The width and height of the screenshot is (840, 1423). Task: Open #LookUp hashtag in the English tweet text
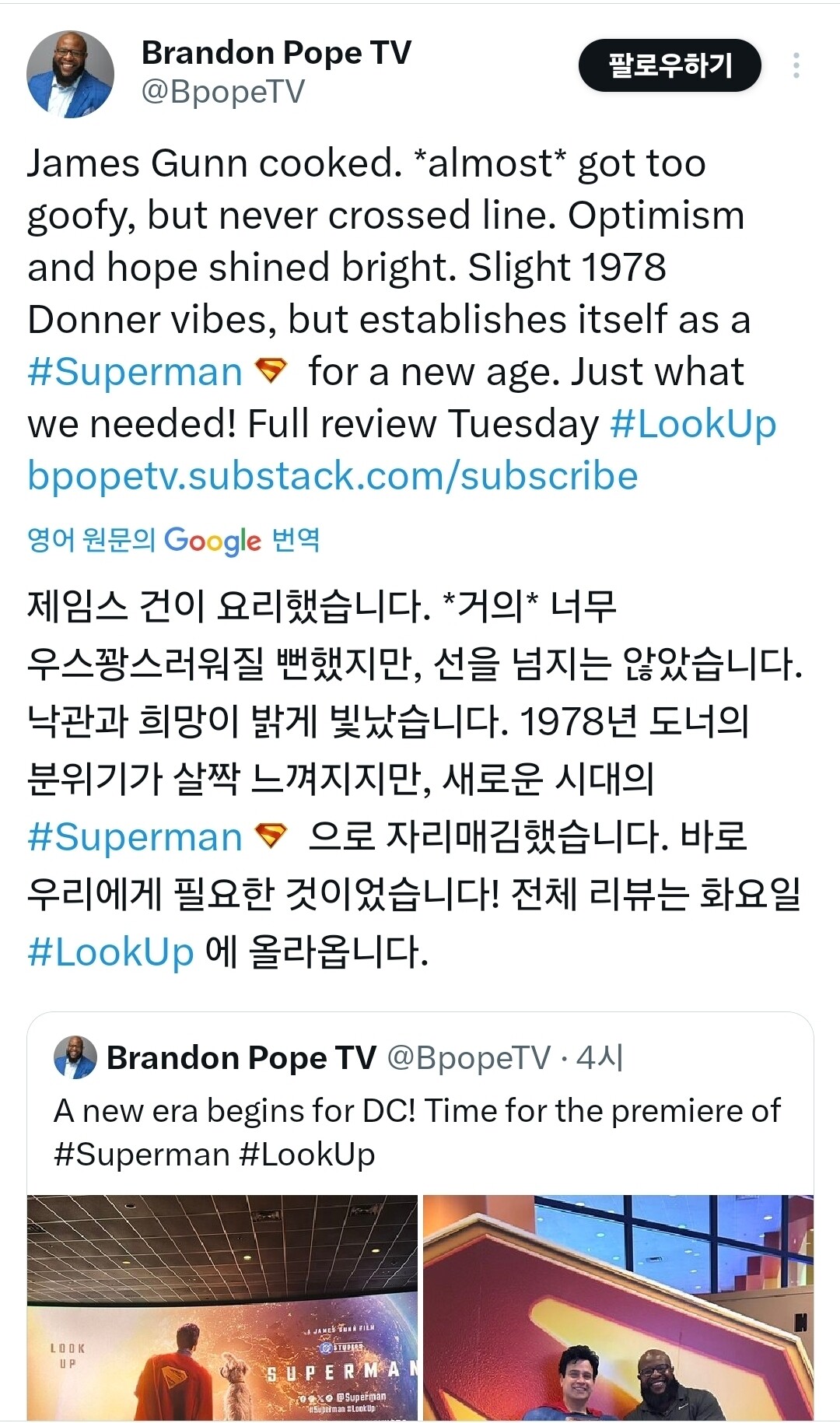coord(693,424)
